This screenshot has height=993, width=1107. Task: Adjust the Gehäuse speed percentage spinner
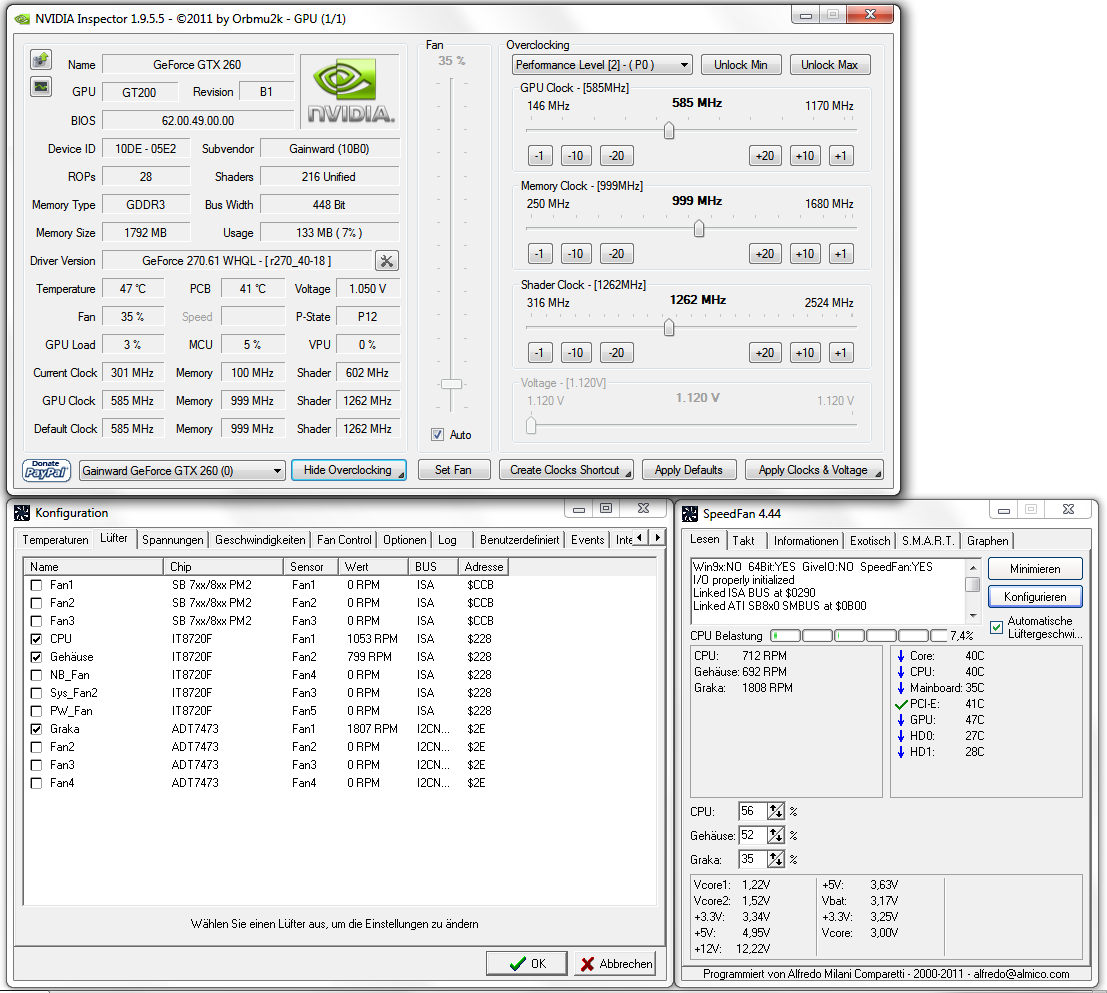(776, 836)
